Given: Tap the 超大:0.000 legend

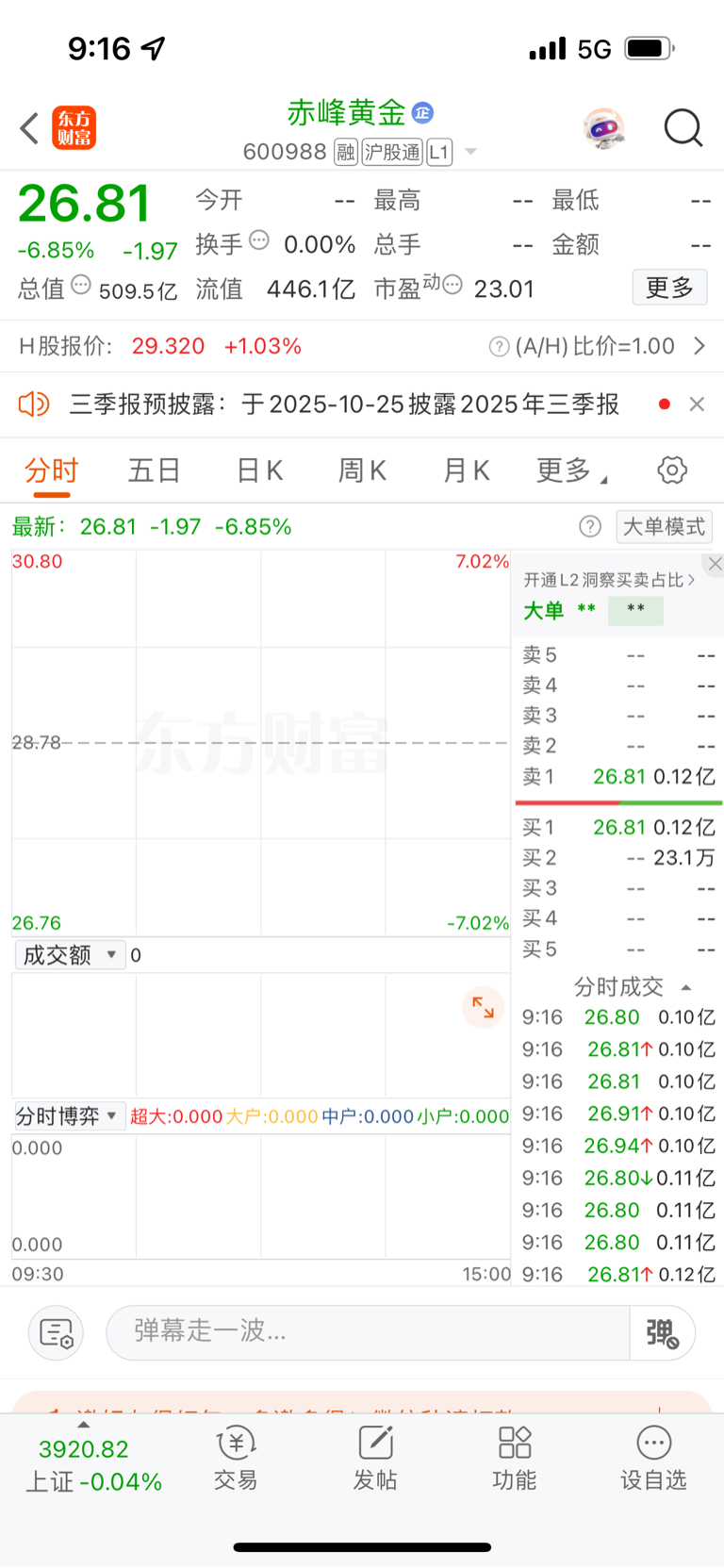Looking at the screenshot, I should click(176, 1116).
